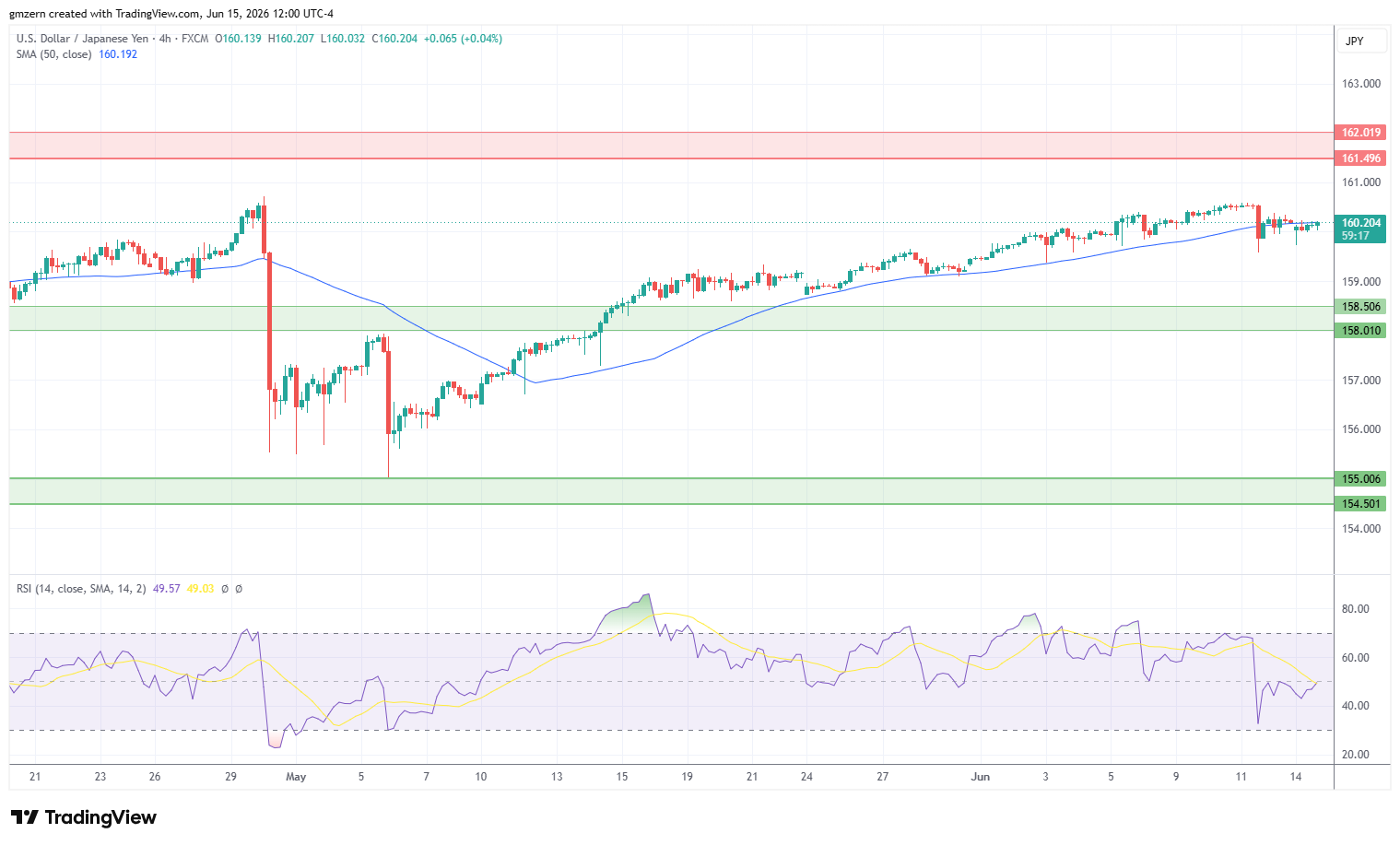
Task: Click the 80.00 RSI axis label
Action: [1356, 609]
